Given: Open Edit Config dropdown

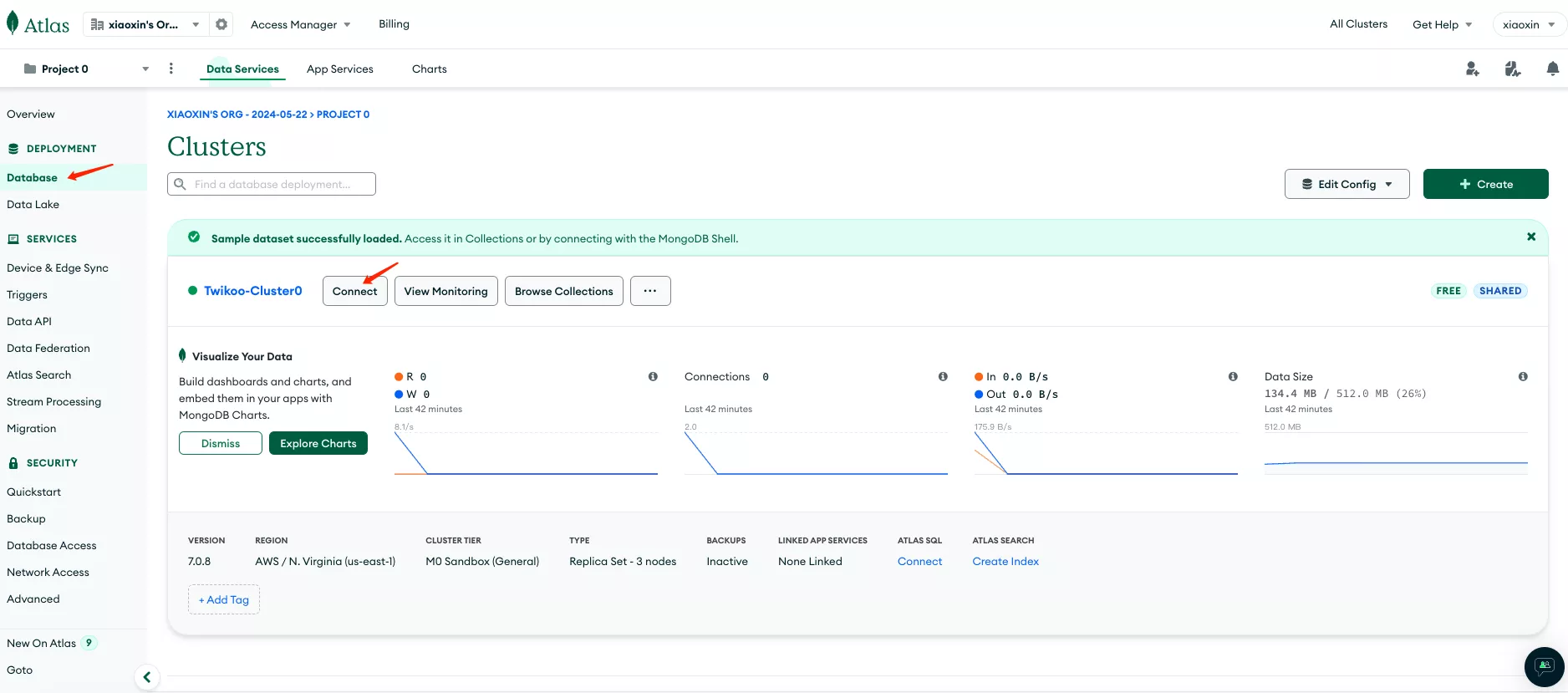Looking at the screenshot, I should pyautogui.click(x=1347, y=184).
